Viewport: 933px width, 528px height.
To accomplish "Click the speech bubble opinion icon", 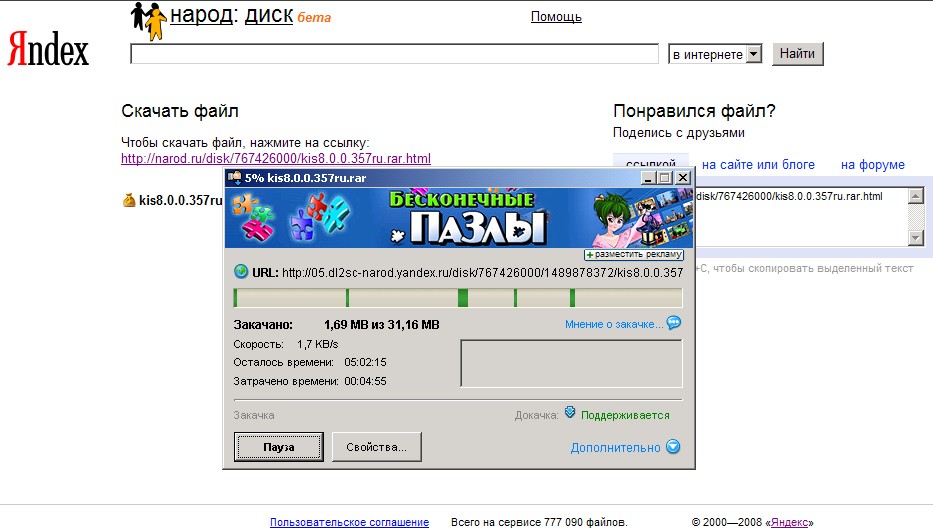I will click(674, 323).
